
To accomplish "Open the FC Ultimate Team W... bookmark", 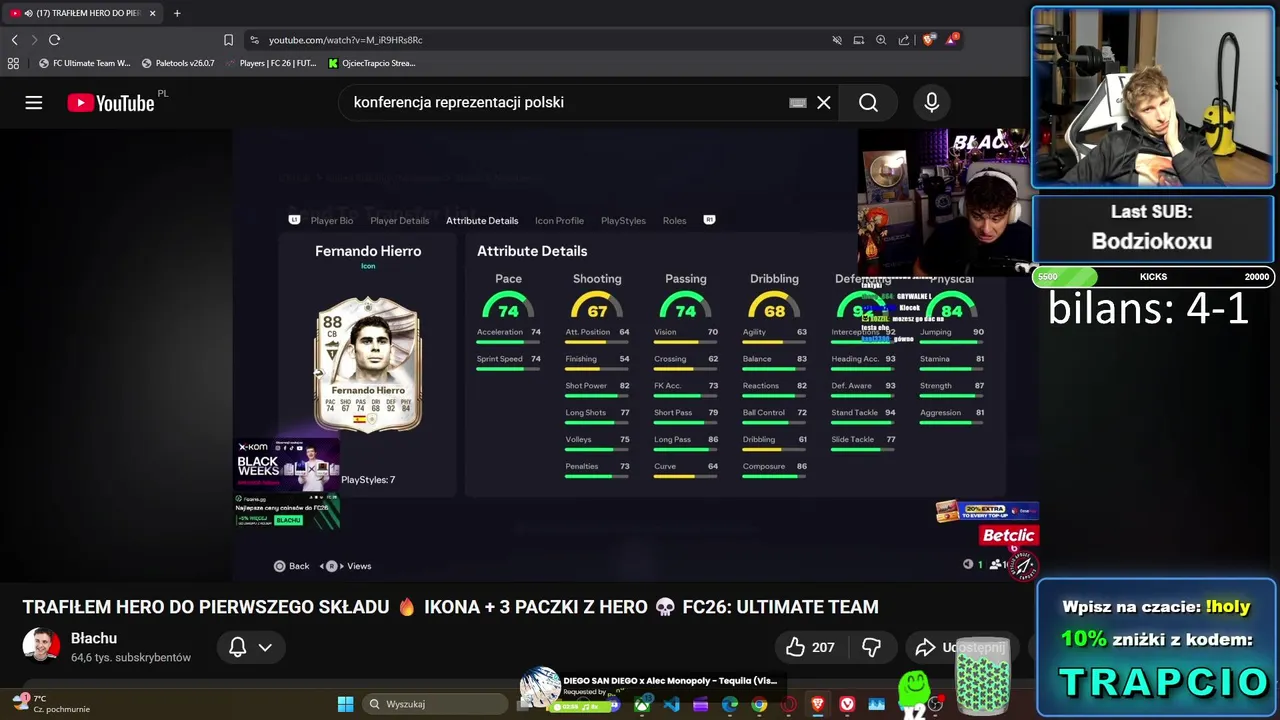I will click(x=84, y=63).
